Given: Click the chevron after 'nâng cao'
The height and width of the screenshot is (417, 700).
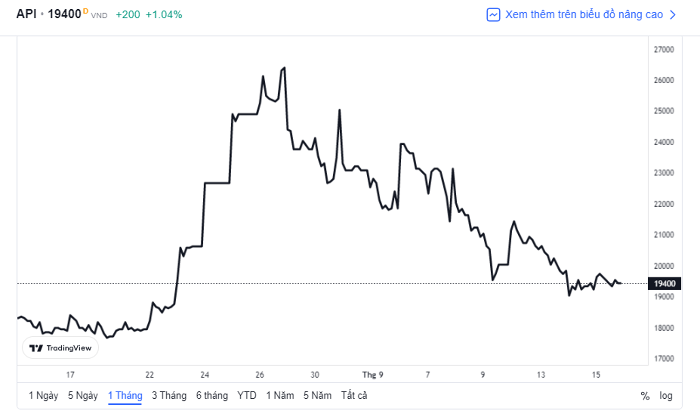Looking at the screenshot, I should (x=673, y=15).
